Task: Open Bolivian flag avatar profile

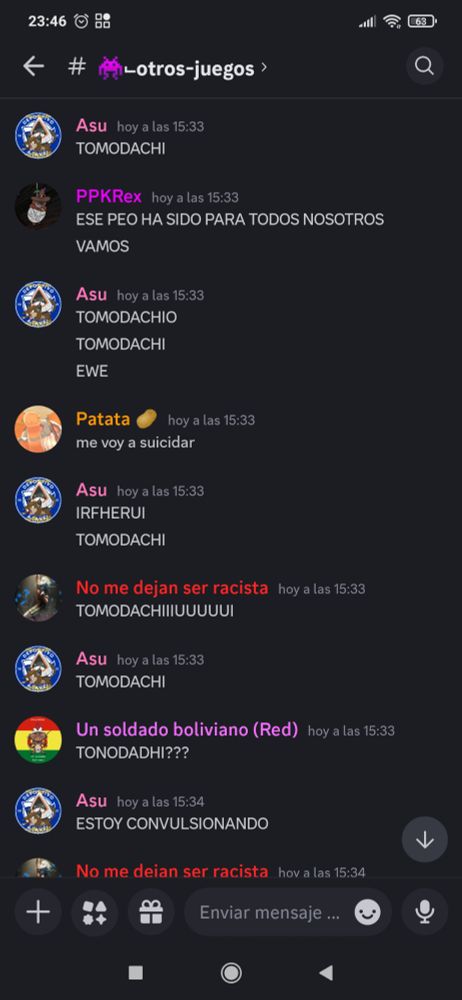Action: coord(38,740)
